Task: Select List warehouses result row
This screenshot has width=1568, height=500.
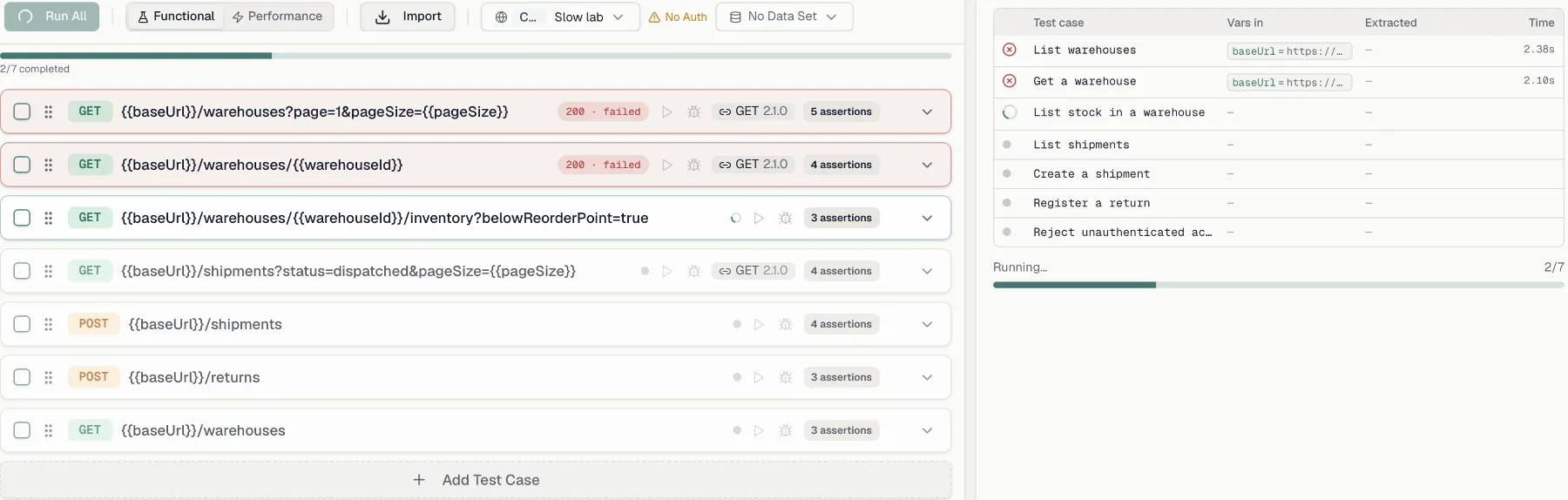Action: [x=1278, y=51]
